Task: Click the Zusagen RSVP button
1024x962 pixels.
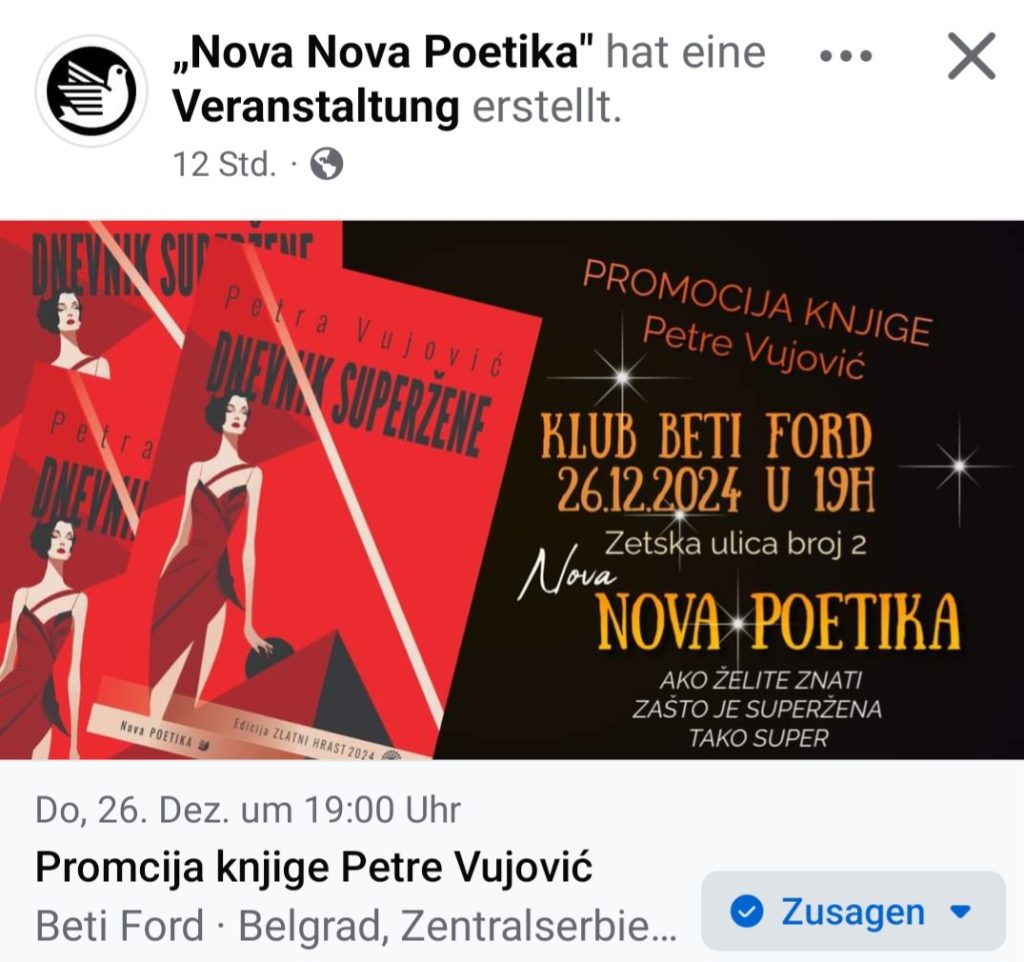Action: (x=853, y=911)
